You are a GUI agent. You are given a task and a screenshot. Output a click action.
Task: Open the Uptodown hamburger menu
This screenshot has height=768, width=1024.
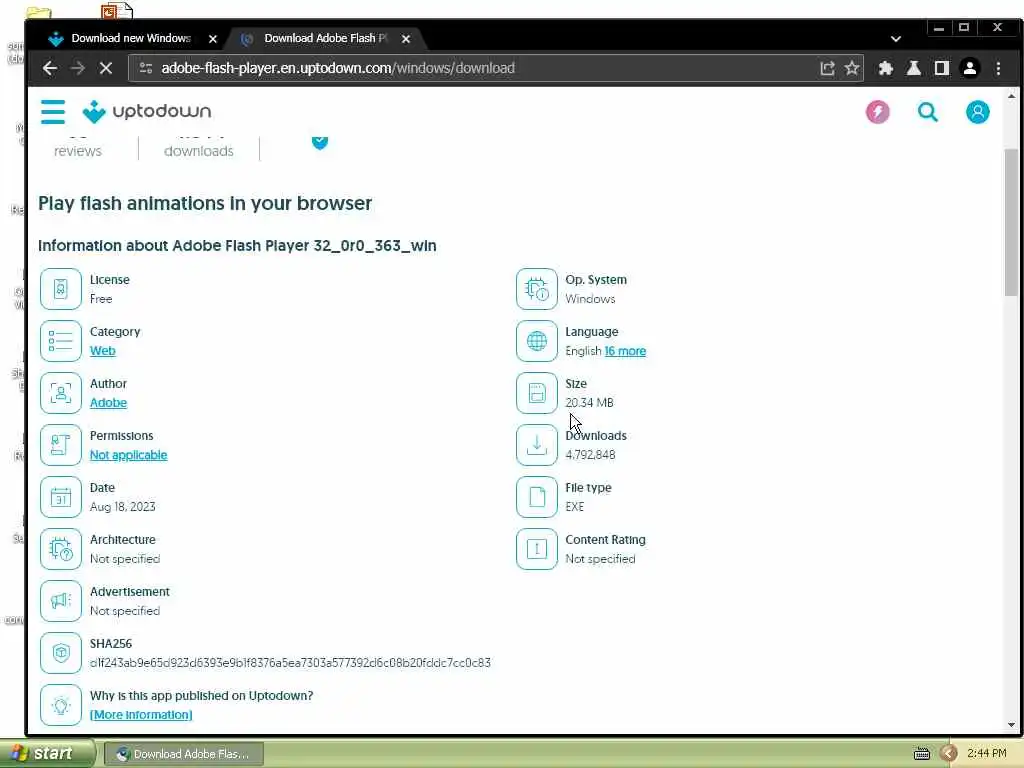pyautogui.click(x=53, y=112)
